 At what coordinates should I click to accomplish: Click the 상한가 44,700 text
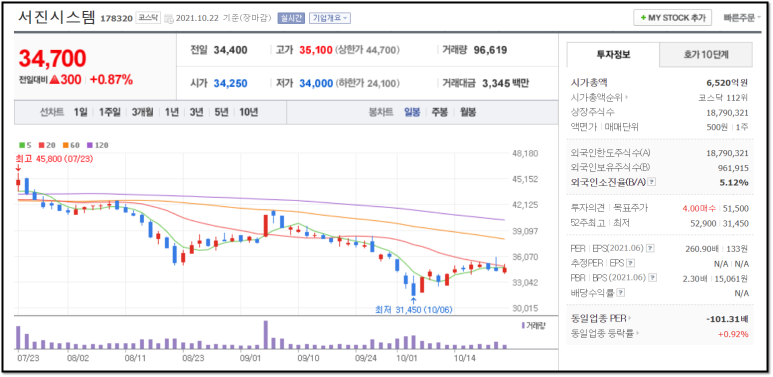click(x=367, y=50)
